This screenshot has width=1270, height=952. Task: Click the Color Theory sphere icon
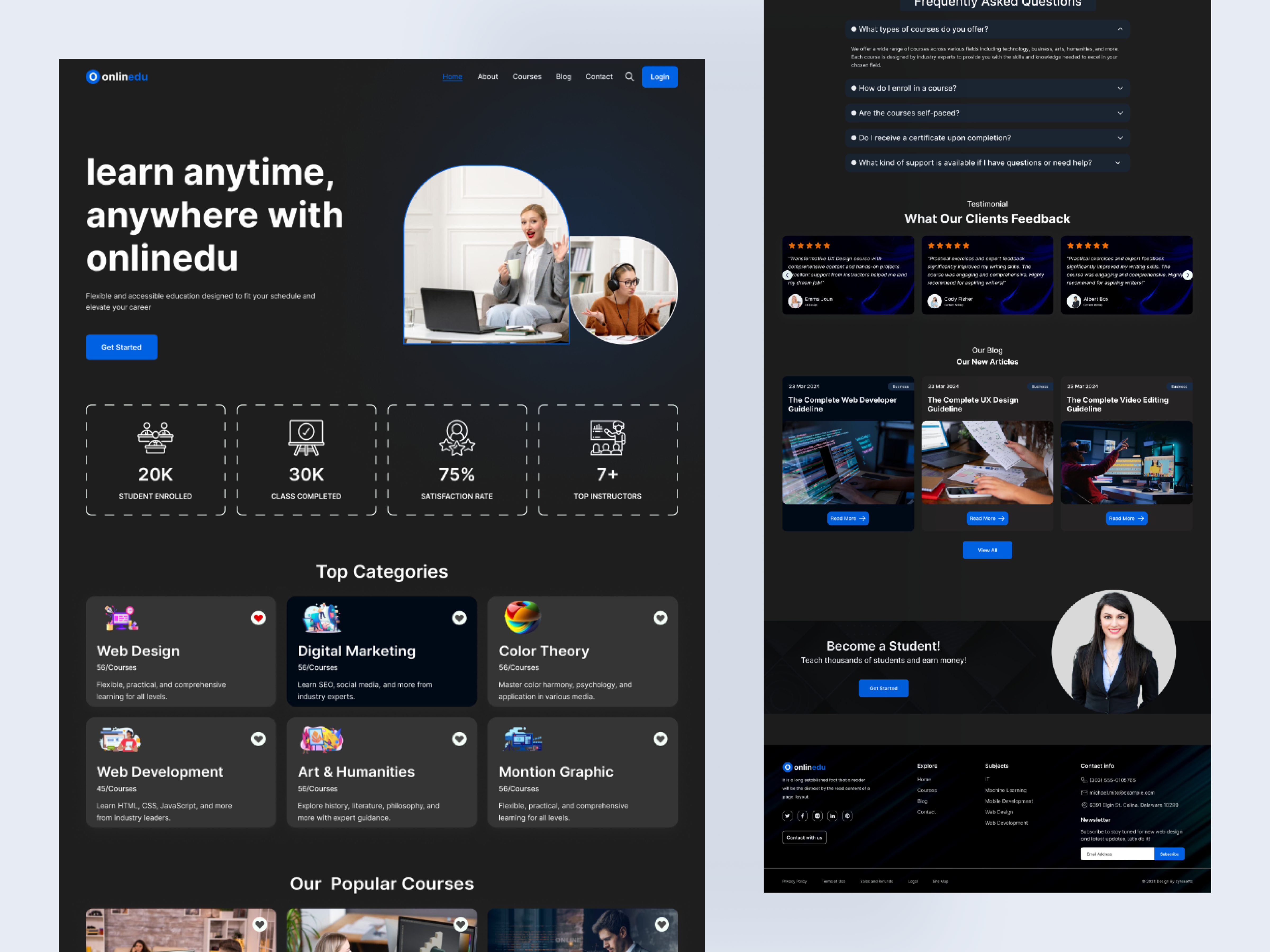(522, 617)
